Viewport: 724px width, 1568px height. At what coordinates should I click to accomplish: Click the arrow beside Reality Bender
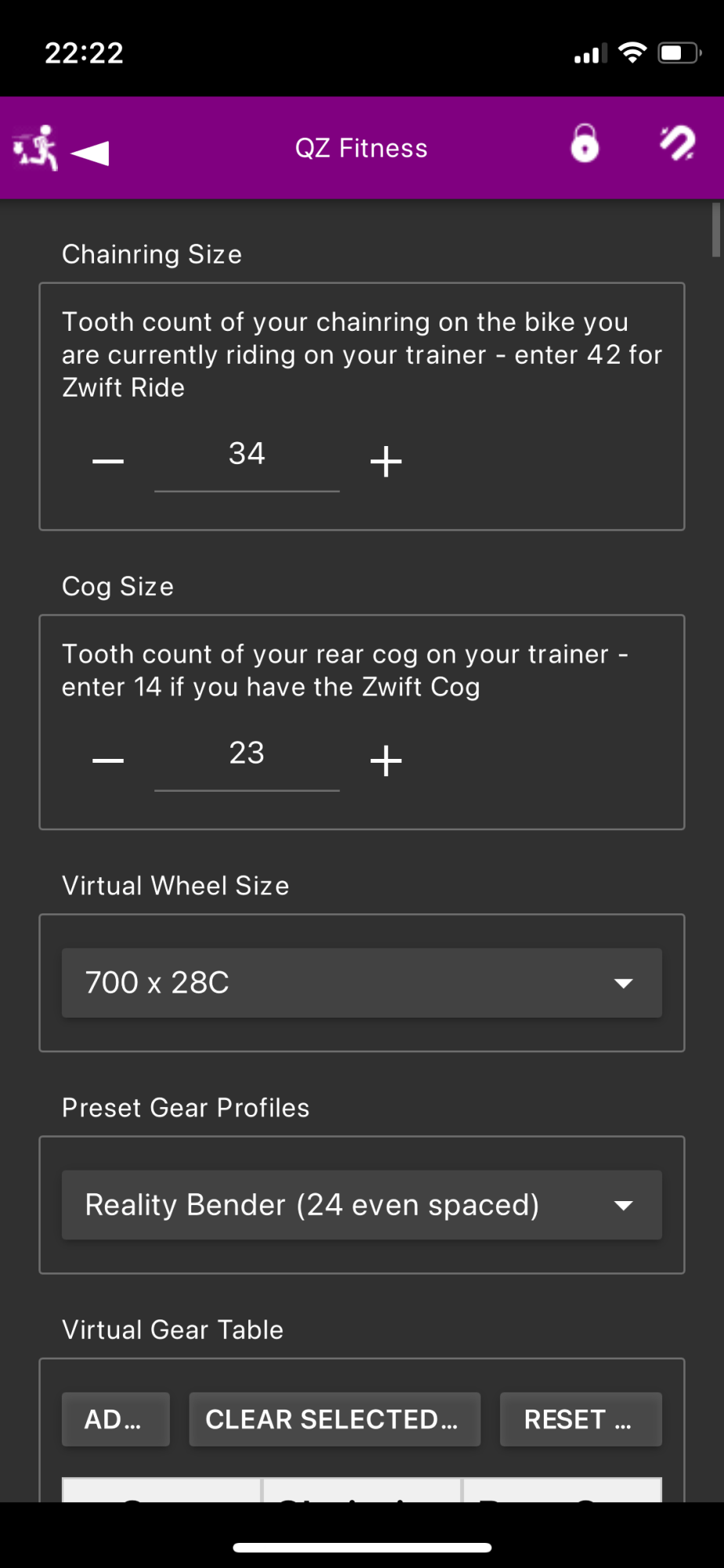[x=624, y=1205]
